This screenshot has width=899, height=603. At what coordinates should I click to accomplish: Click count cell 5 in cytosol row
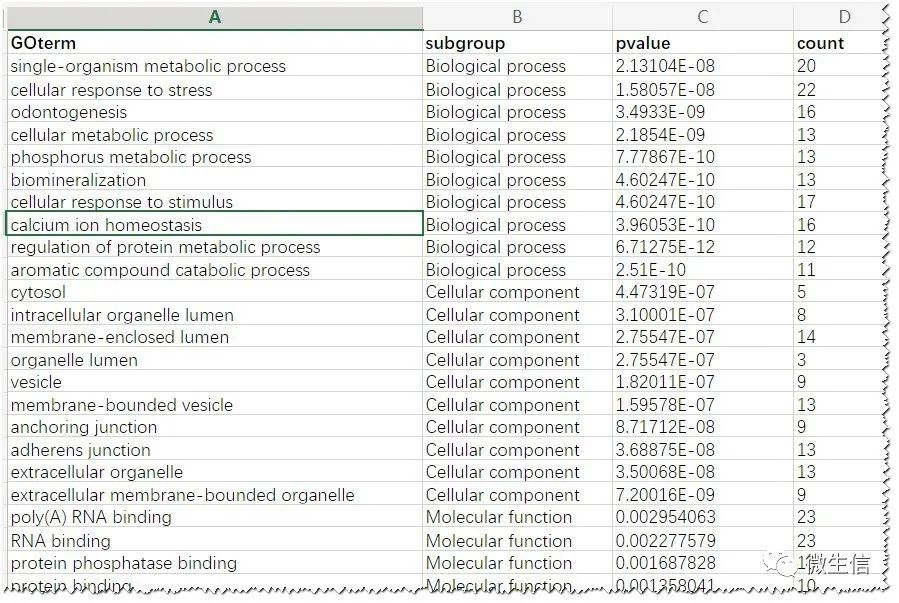point(840,292)
